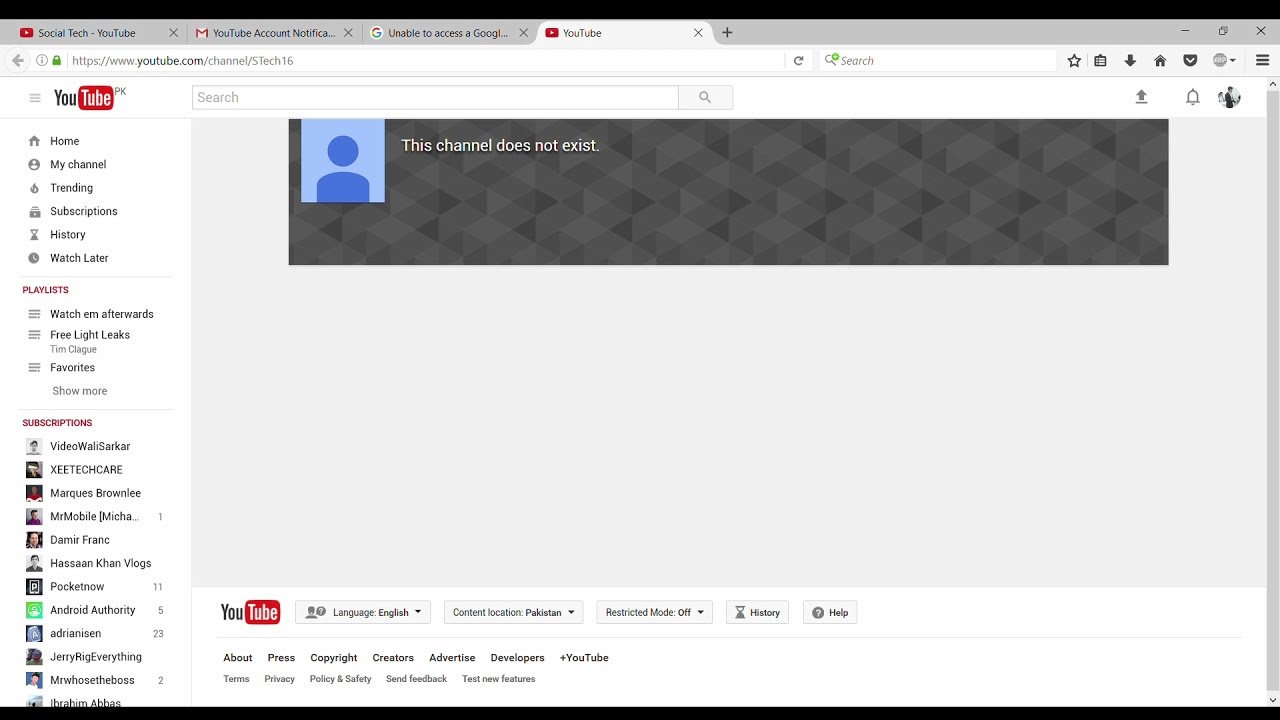The width and height of the screenshot is (1280, 720).
Task: Select the active YouTube tab
Action: point(624,33)
